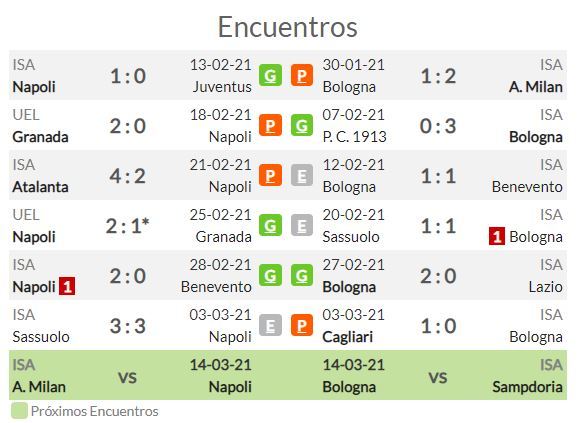Screen dimensions: 581x423
Task: Click the gray E badge for Bologna–Benevento match
Action: pyautogui.click(x=302, y=175)
